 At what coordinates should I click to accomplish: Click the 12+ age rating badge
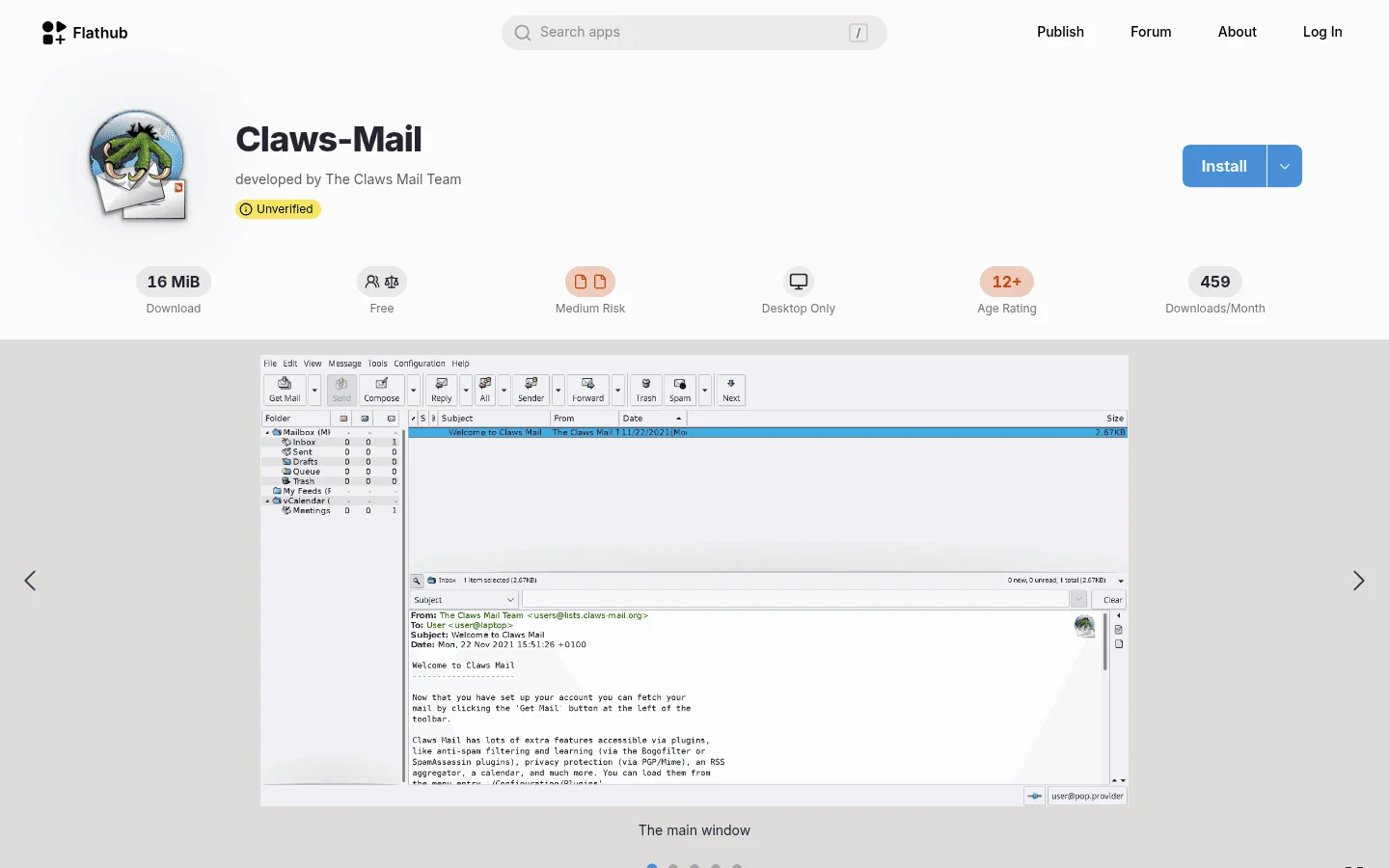[1007, 282]
